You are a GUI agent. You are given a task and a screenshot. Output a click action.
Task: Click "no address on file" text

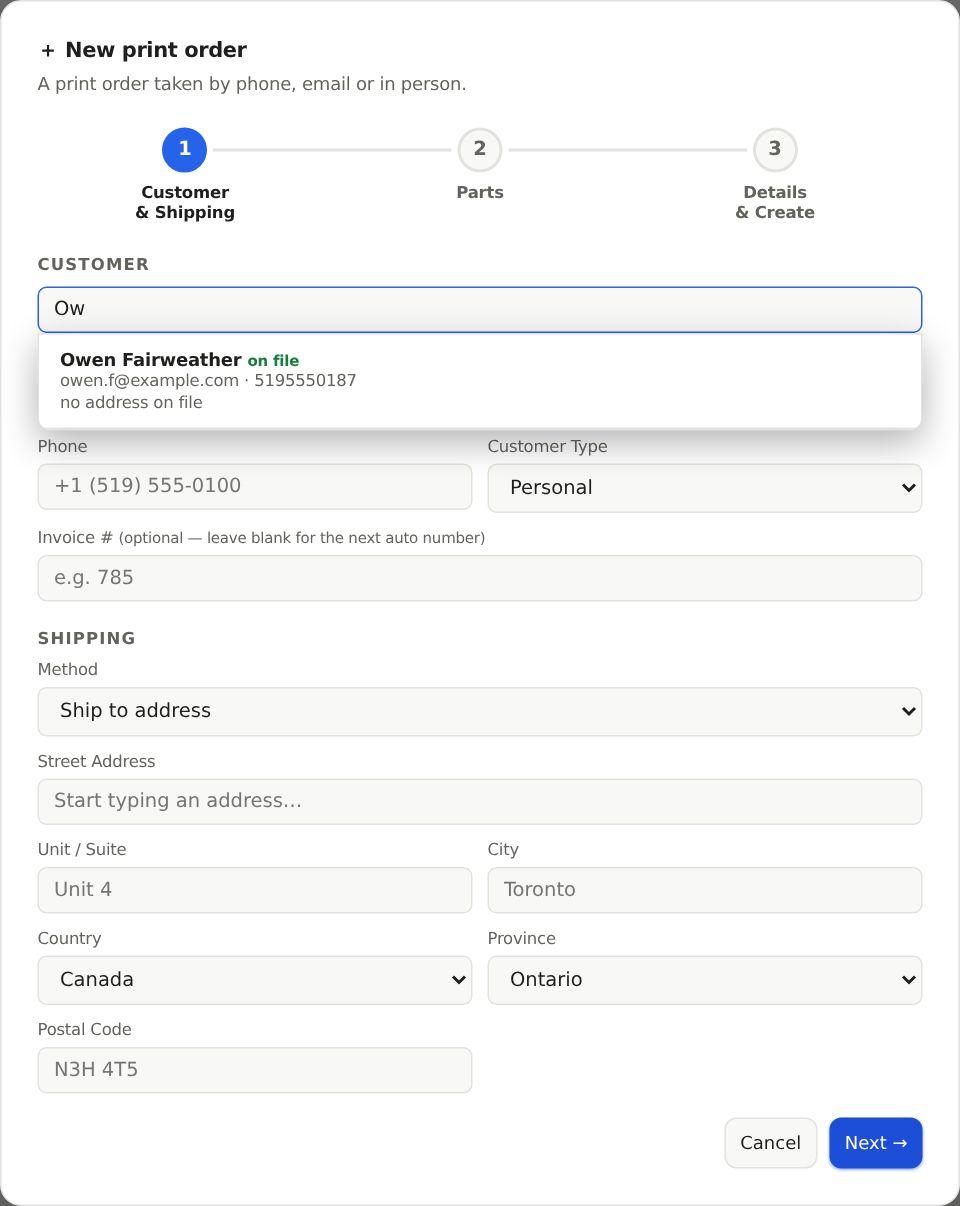coord(131,403)
